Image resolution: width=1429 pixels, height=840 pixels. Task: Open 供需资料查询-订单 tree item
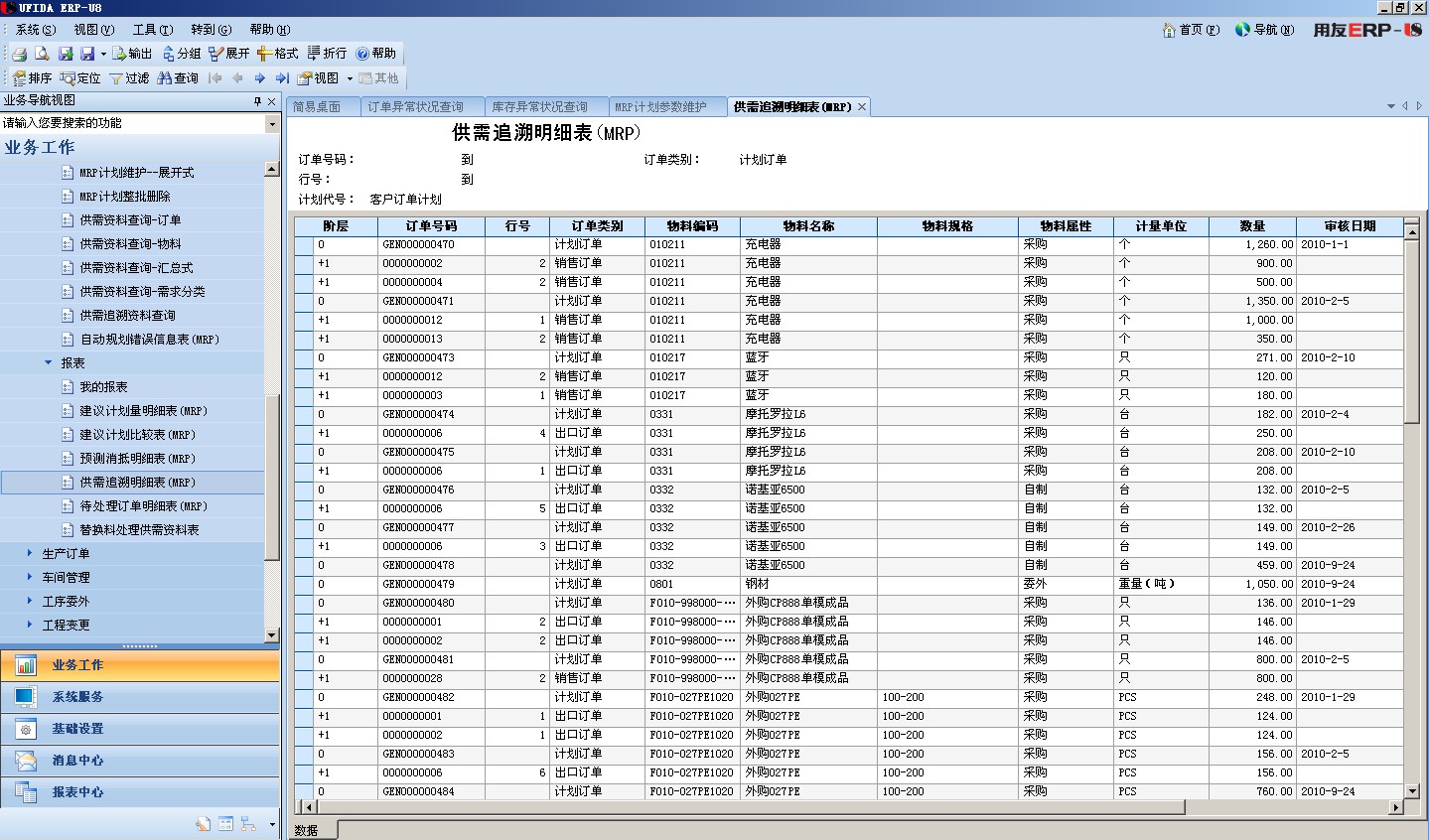(130, 220)
